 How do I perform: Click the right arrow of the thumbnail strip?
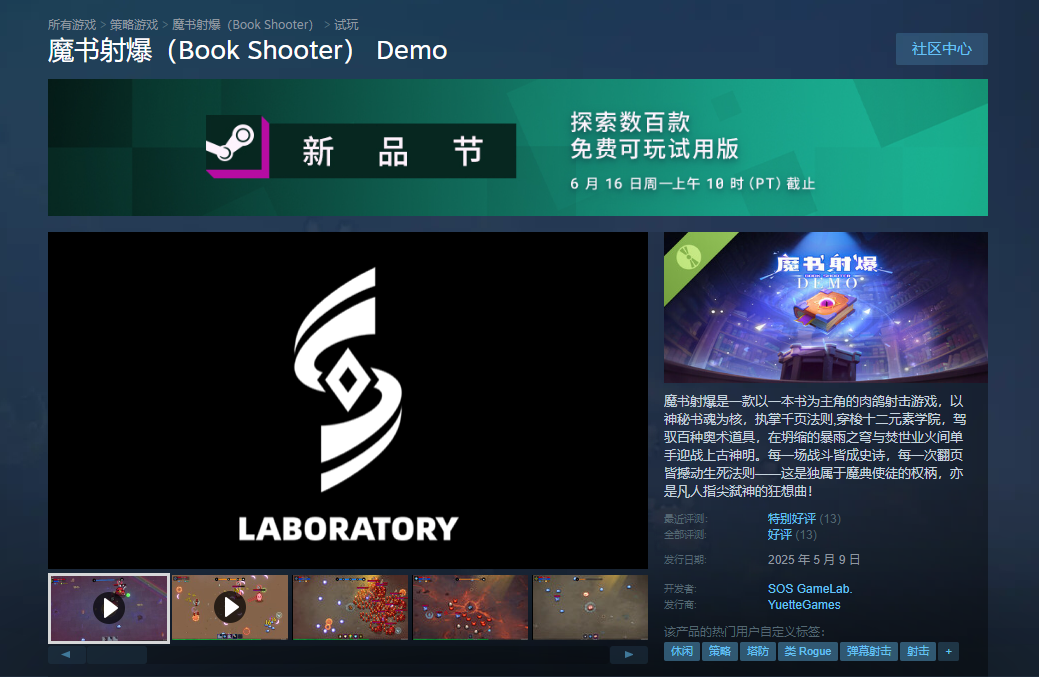point(629,654)
